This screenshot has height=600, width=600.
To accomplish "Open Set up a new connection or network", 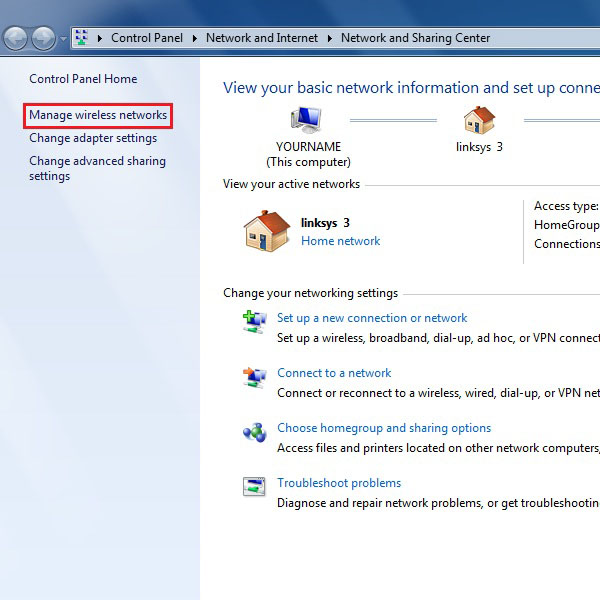I will [x=372, y=318].
